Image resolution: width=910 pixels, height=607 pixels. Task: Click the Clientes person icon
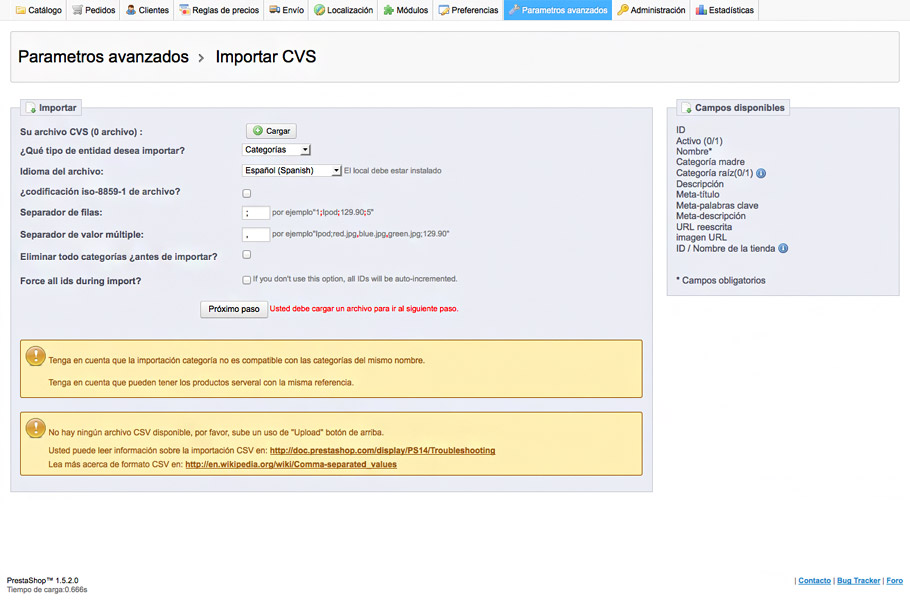[131, 10]
